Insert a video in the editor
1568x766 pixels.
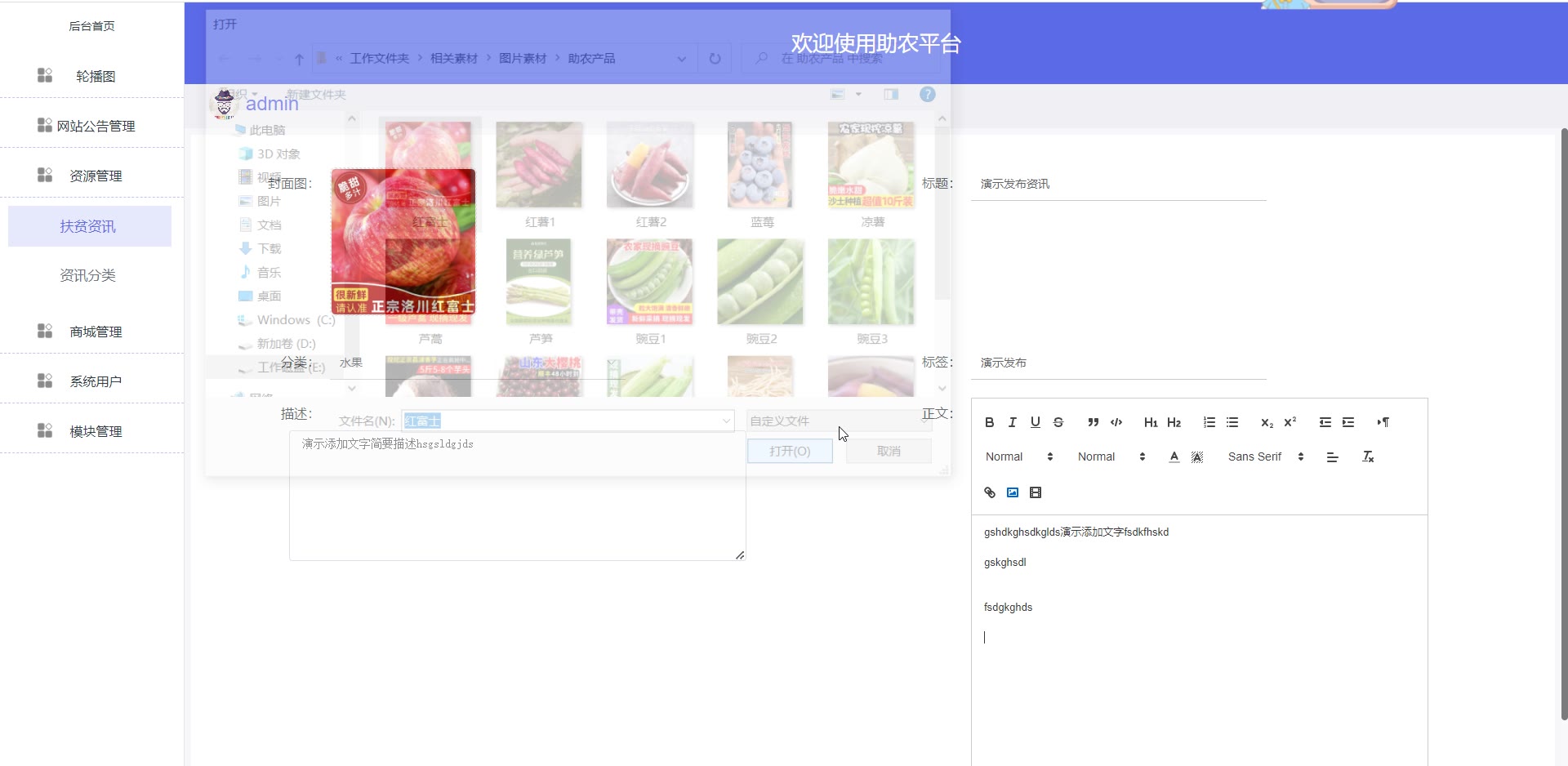point(1036,492)
